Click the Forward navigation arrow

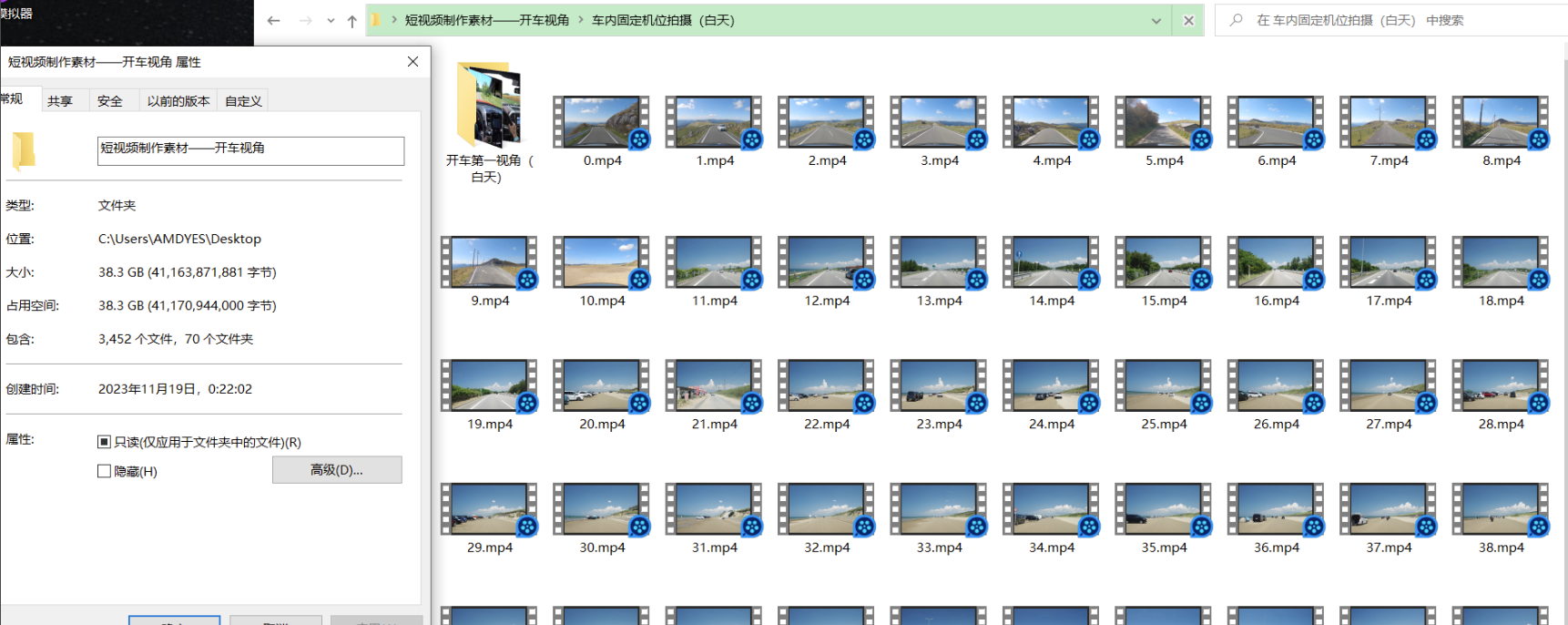click(x=305, y=21)
